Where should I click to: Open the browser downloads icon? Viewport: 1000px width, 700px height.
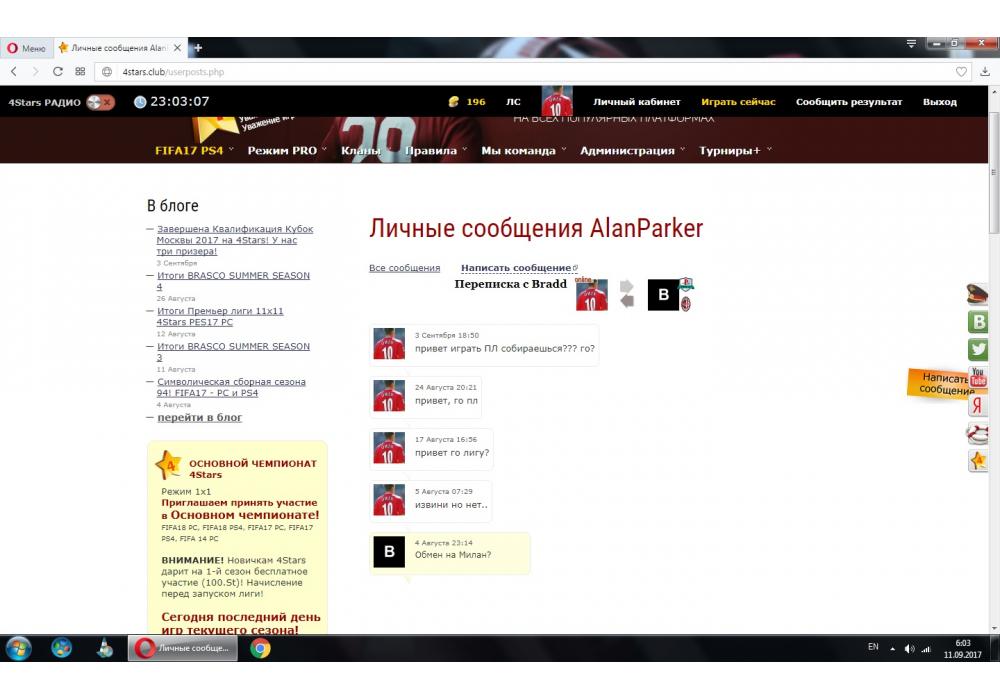pyautogui.click(x=985, y=71)
